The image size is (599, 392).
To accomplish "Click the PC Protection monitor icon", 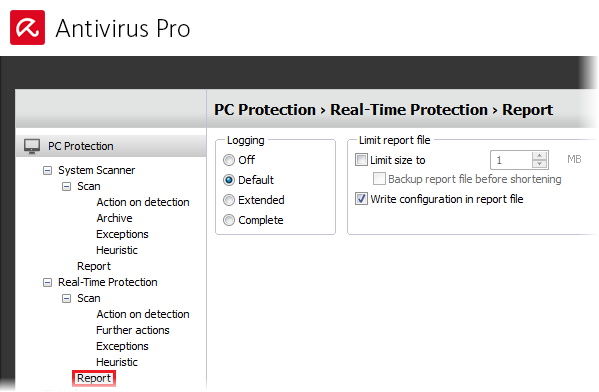I will 32,146.
